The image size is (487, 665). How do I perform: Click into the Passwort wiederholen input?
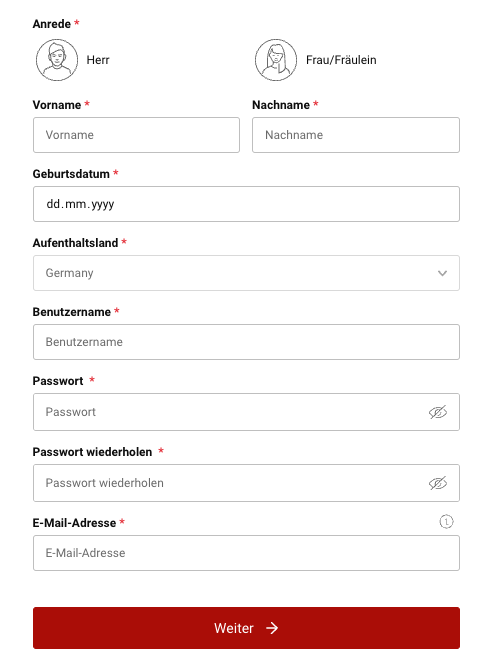pyautogui.click(x=246, y=483)
